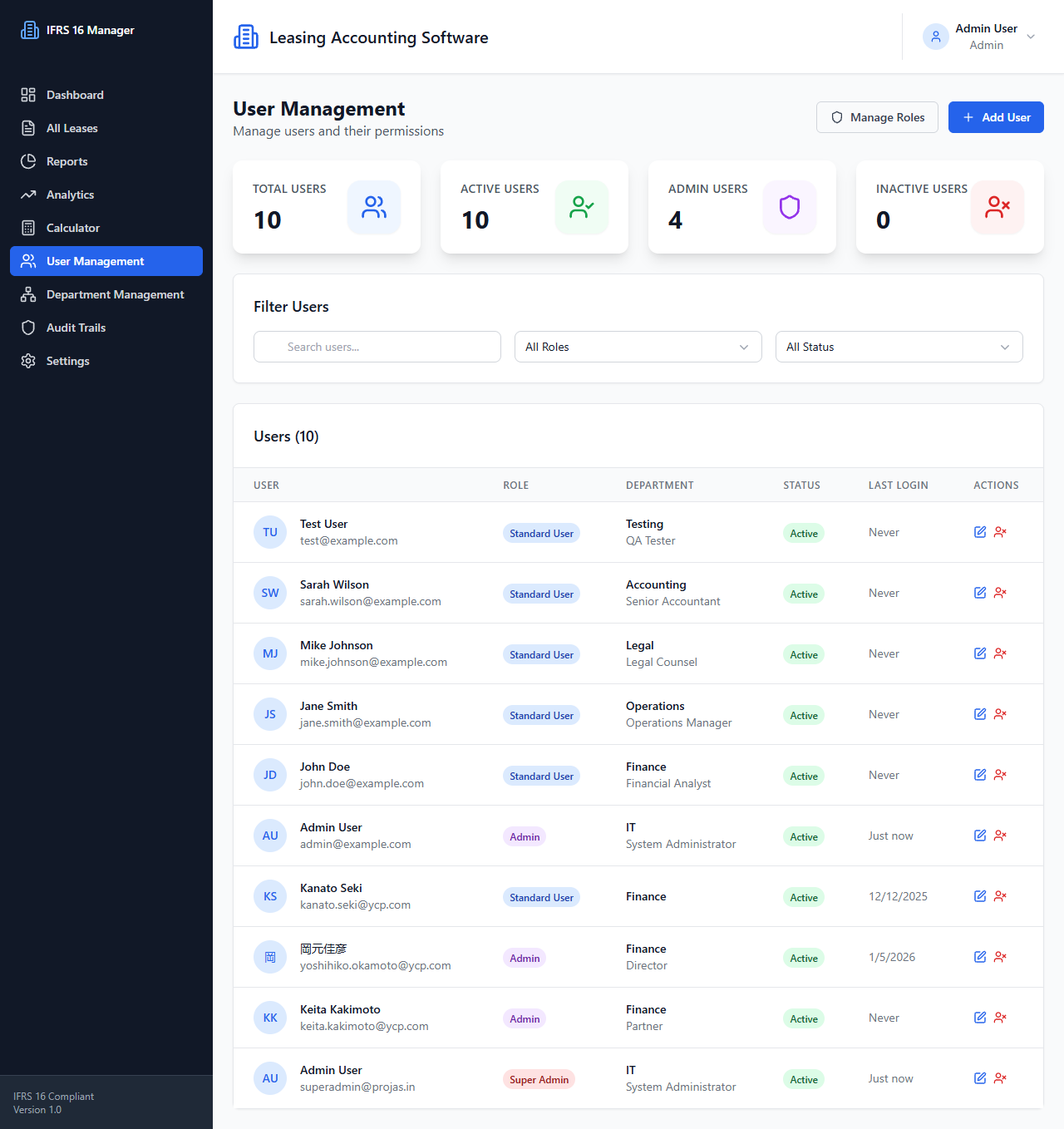The image size is (1064, 1129).
Task: Edit Kanato Seki's account
Action: (980, 896)
